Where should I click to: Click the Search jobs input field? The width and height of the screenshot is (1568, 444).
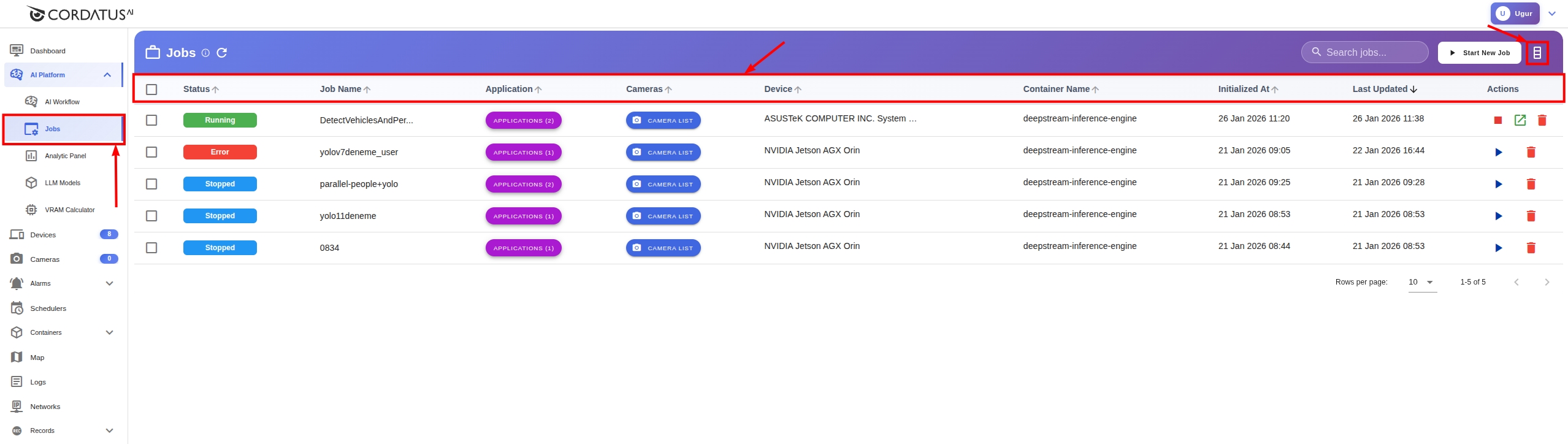pos(1371,53)
